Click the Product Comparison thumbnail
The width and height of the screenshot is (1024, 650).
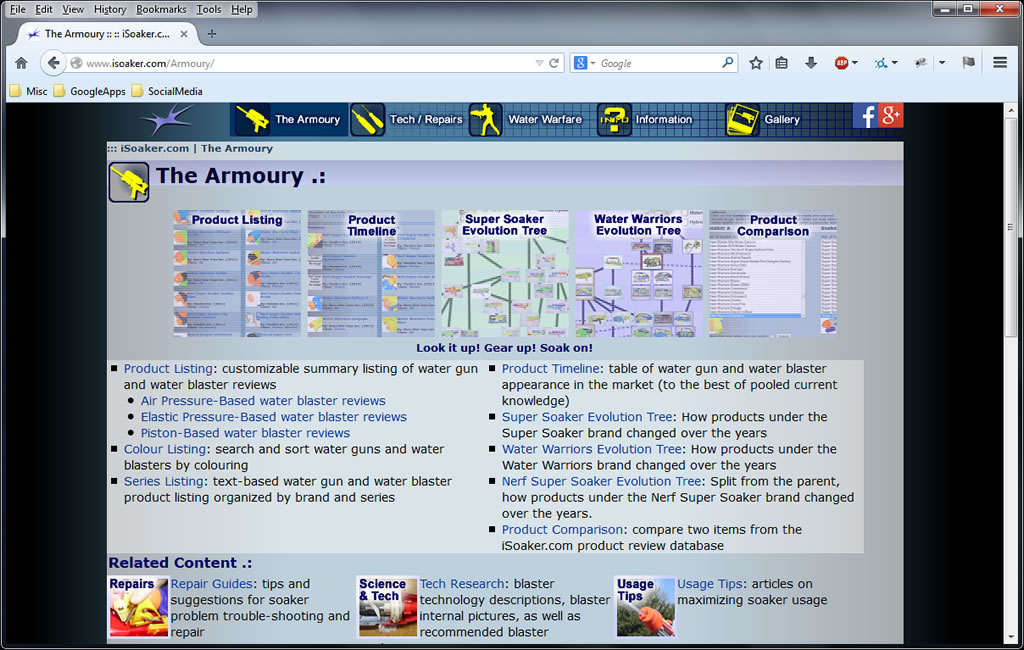(x=773, y=273)
